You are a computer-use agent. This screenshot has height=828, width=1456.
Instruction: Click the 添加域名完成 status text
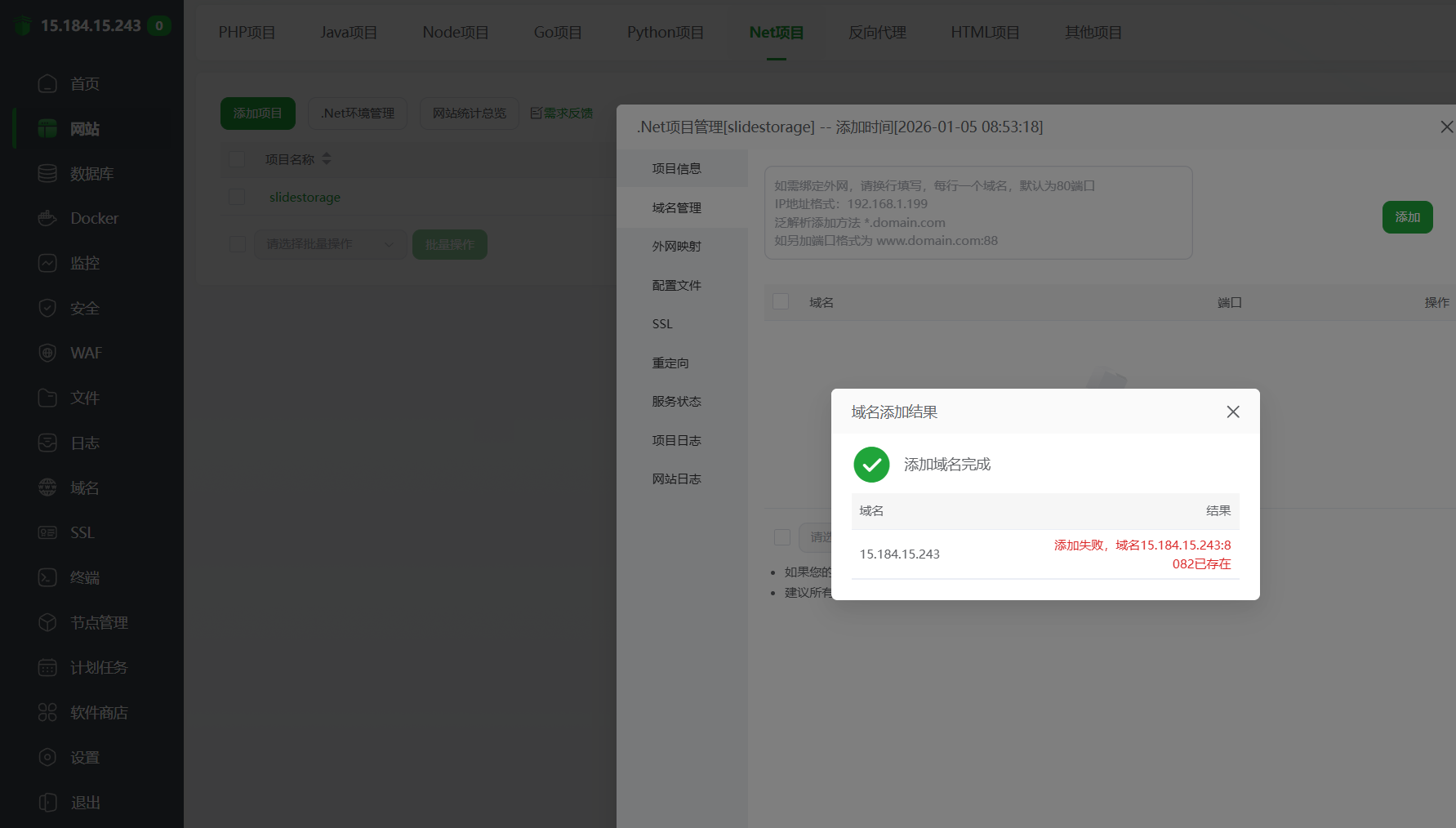[947, 465]
